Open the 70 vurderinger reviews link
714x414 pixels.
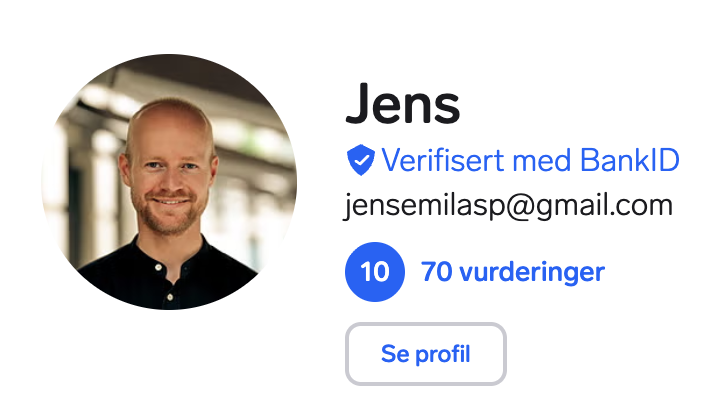[513, 272]
